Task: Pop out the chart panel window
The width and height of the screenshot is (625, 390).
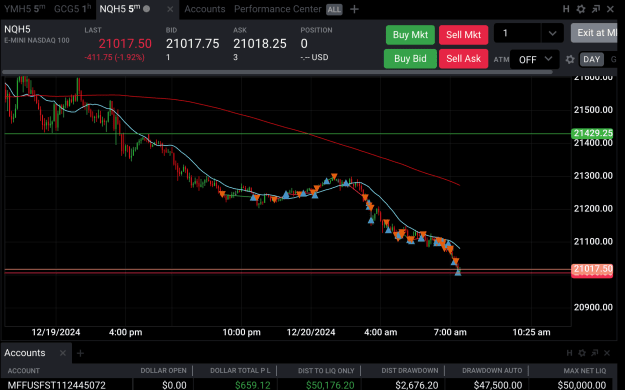Action: (596, 9)
